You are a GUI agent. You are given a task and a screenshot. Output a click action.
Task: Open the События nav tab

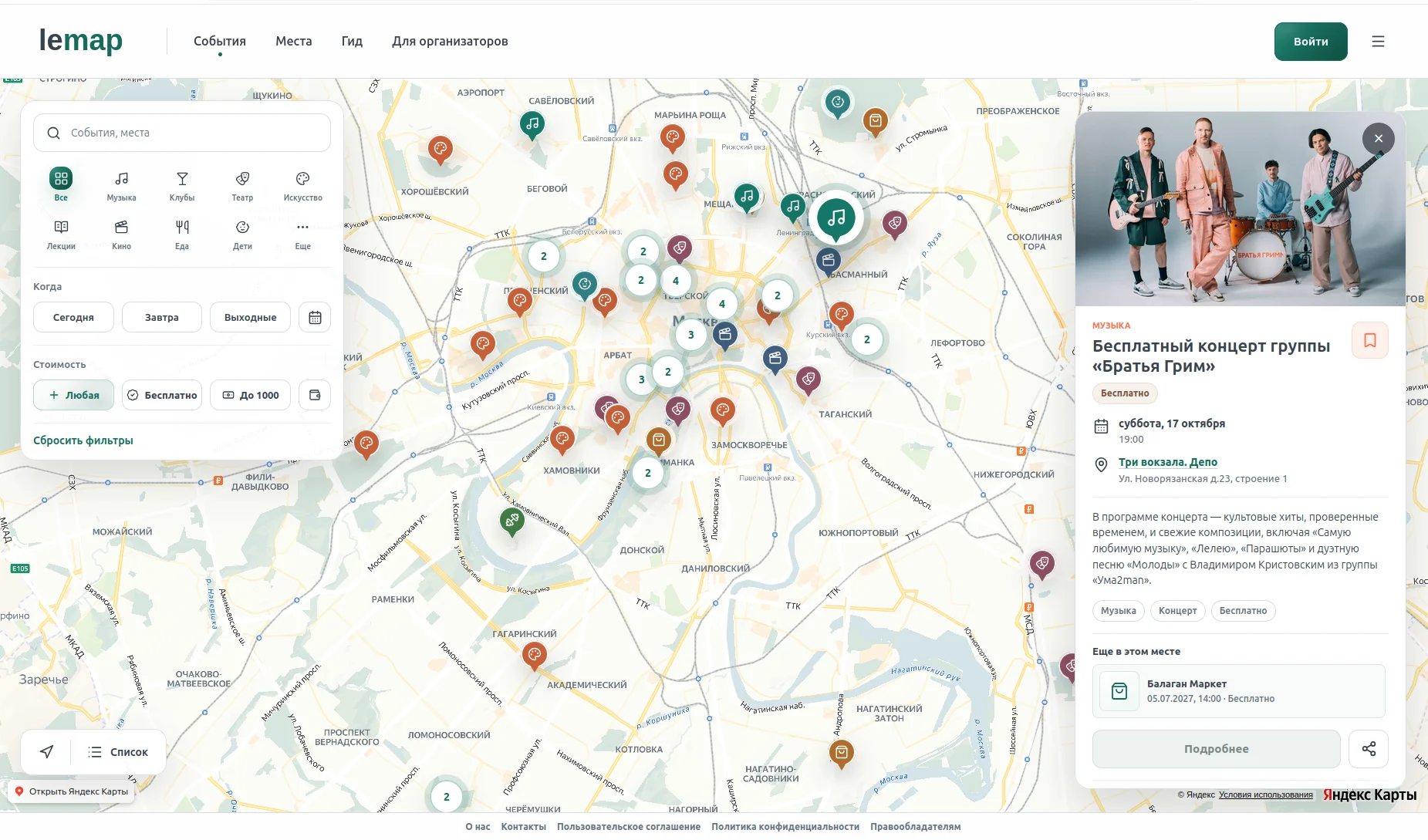coord(220,41)
